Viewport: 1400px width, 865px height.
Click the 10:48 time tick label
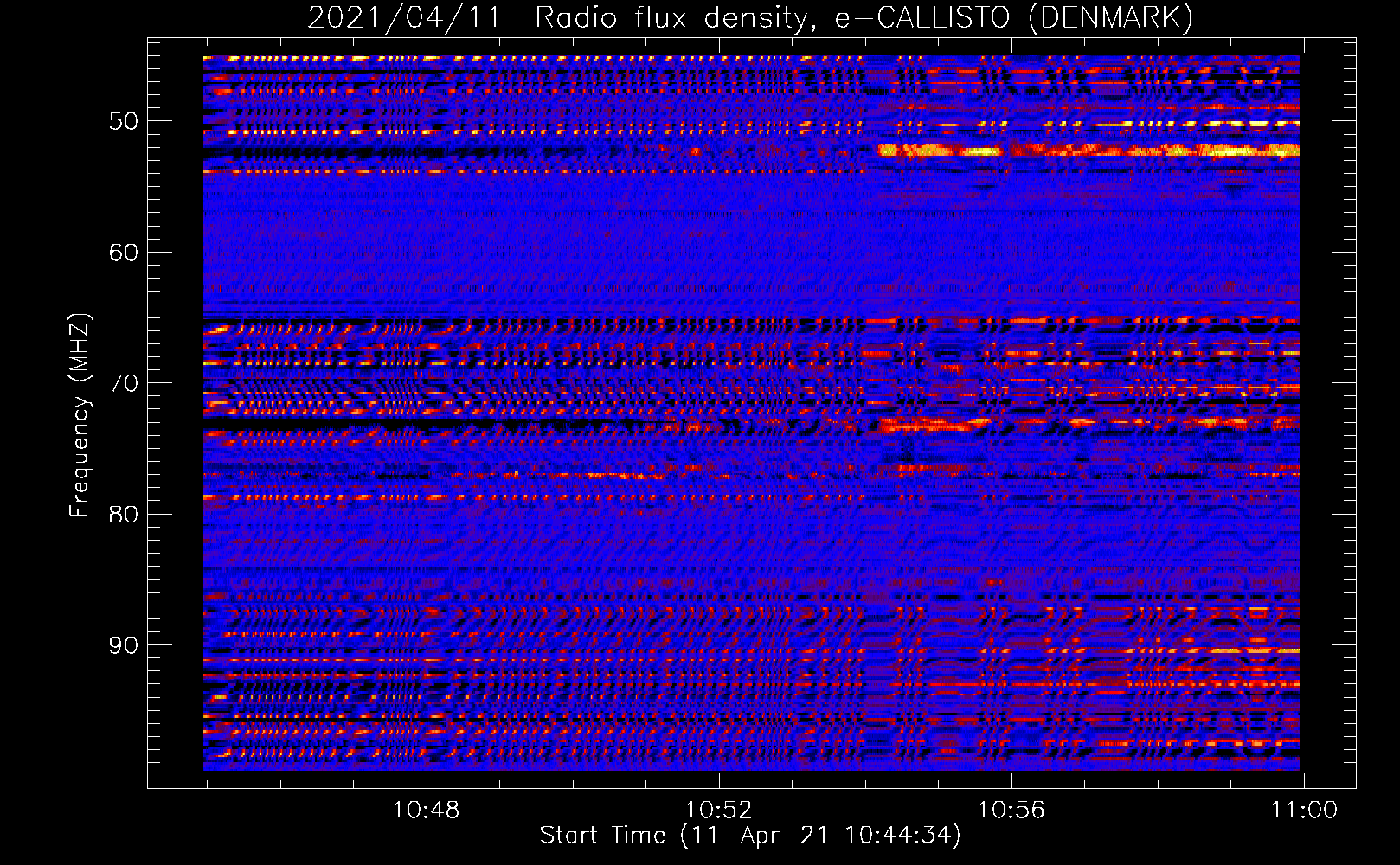427,811
